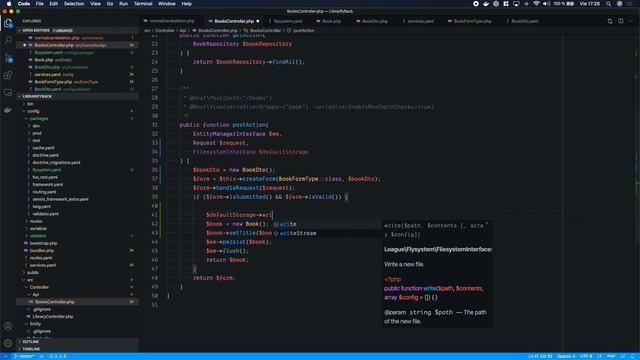This screenshot has width=640, height=360.
Task: Click the sync changes icon in status bar
Action: pyautogui.click(x=42, y=356)
